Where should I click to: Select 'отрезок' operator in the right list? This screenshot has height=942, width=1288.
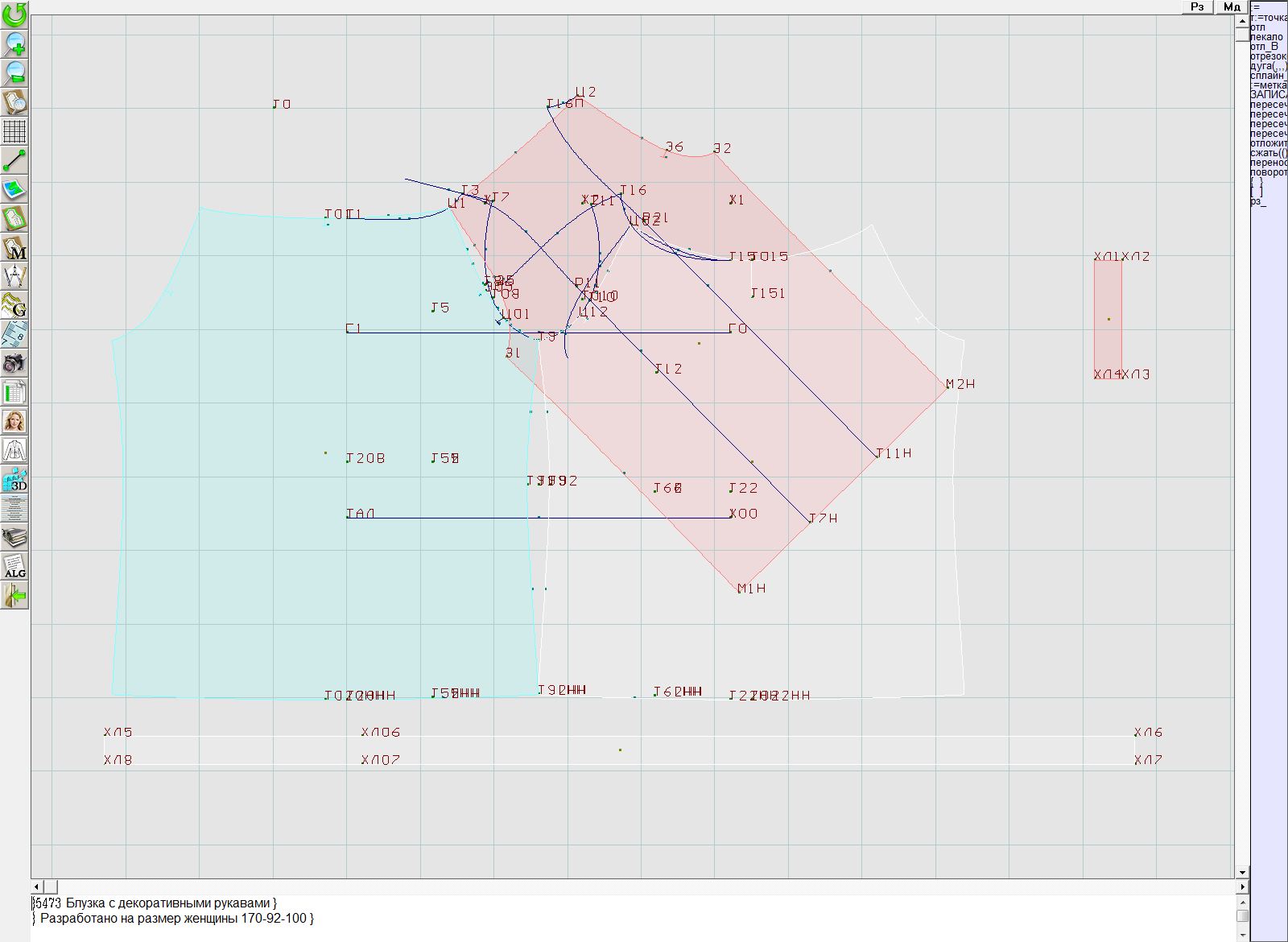click(x=1268, y=56)
